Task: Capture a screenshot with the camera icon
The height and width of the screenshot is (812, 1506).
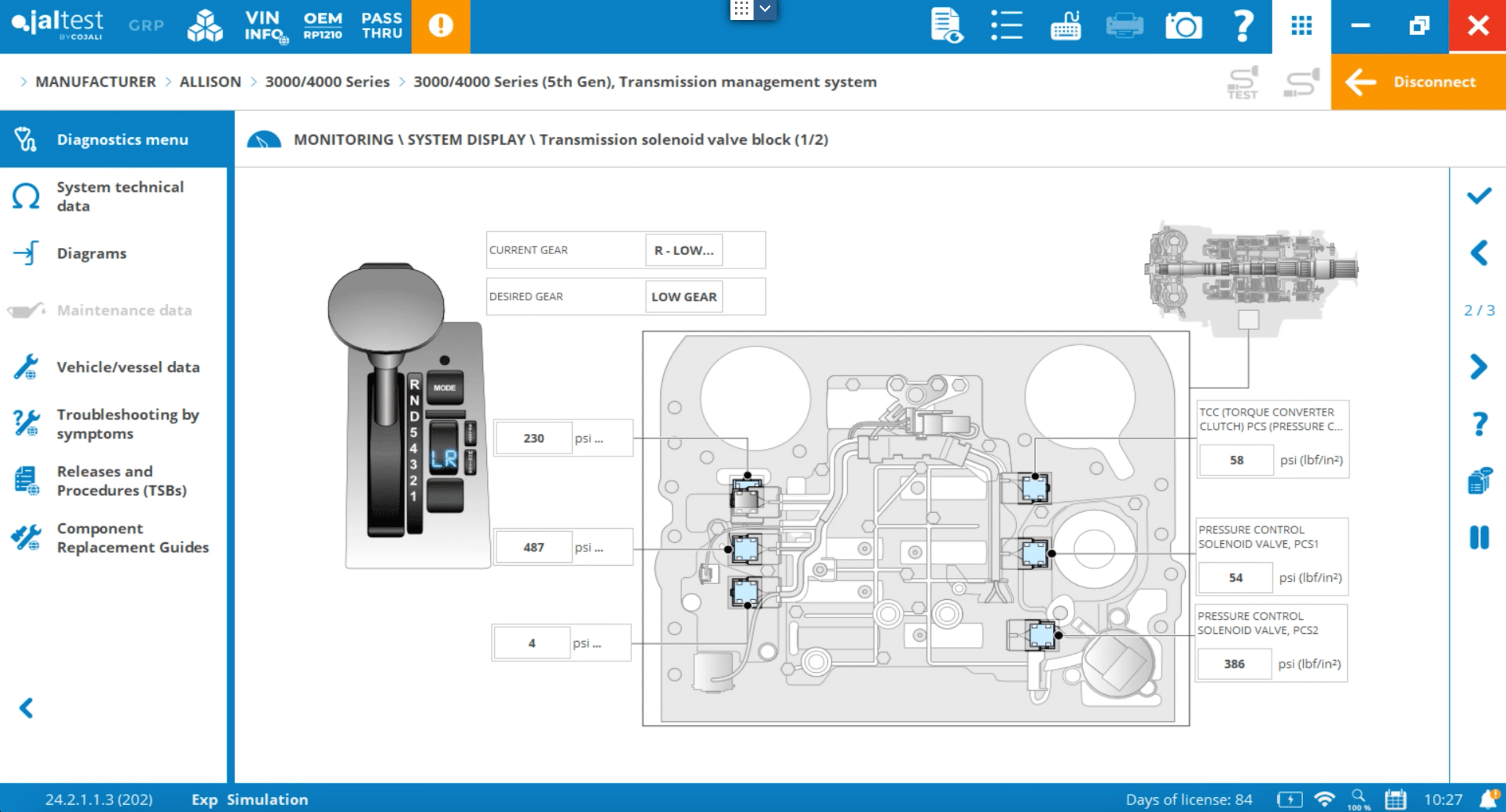Action: point(1183,26)
